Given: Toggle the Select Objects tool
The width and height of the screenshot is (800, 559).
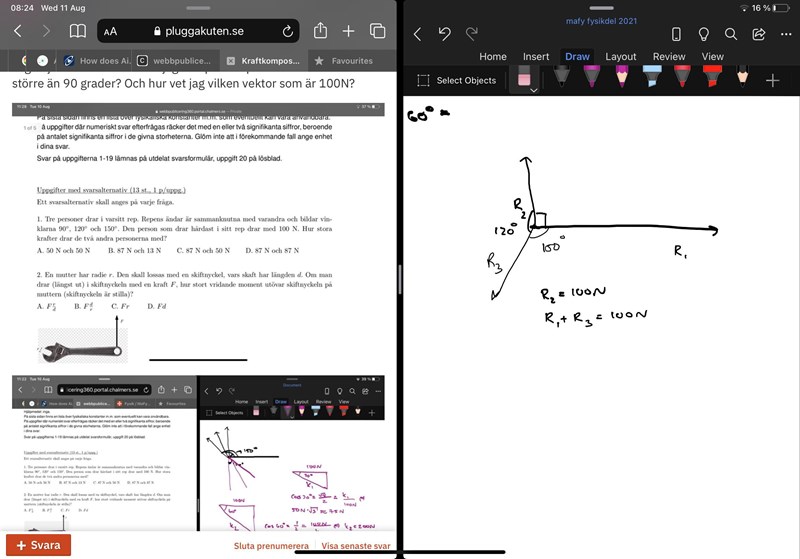Looking at the screenshot, I should pyautogui.click(x=456, y=80).
